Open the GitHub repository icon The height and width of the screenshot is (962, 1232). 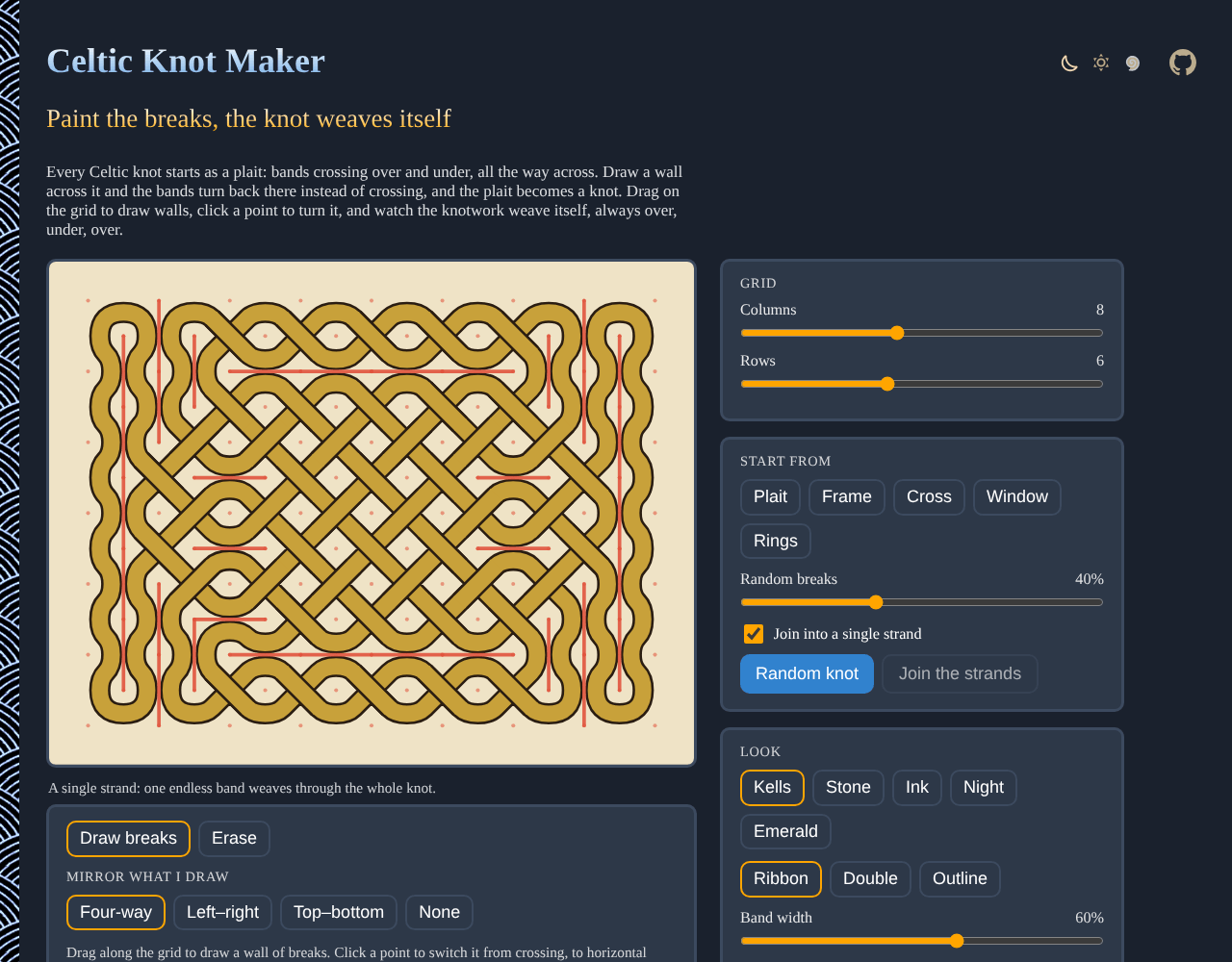pyautogui.click(x=1183, y=63)
